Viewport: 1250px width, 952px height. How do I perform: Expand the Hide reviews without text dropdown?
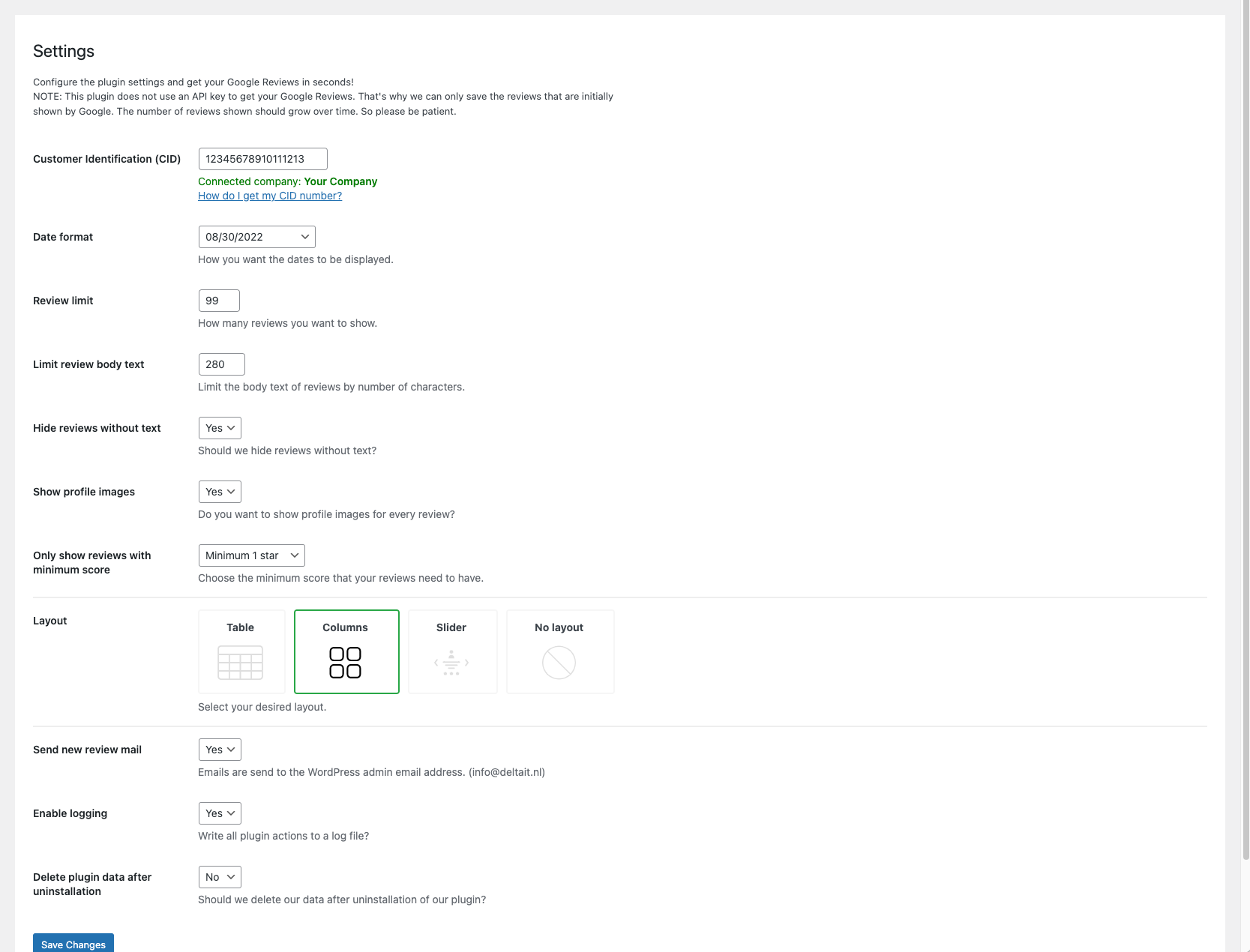point(220,428)
